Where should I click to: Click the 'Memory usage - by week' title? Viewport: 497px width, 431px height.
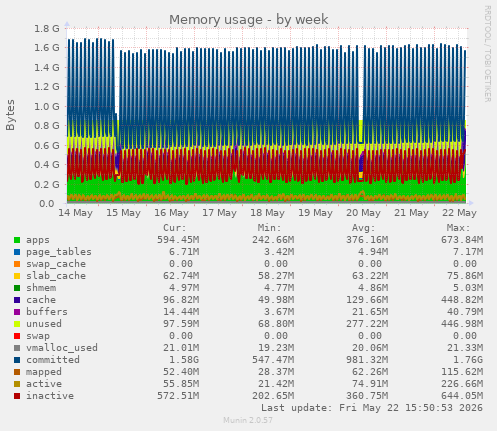pyautogui.click(x=249, y=20)
